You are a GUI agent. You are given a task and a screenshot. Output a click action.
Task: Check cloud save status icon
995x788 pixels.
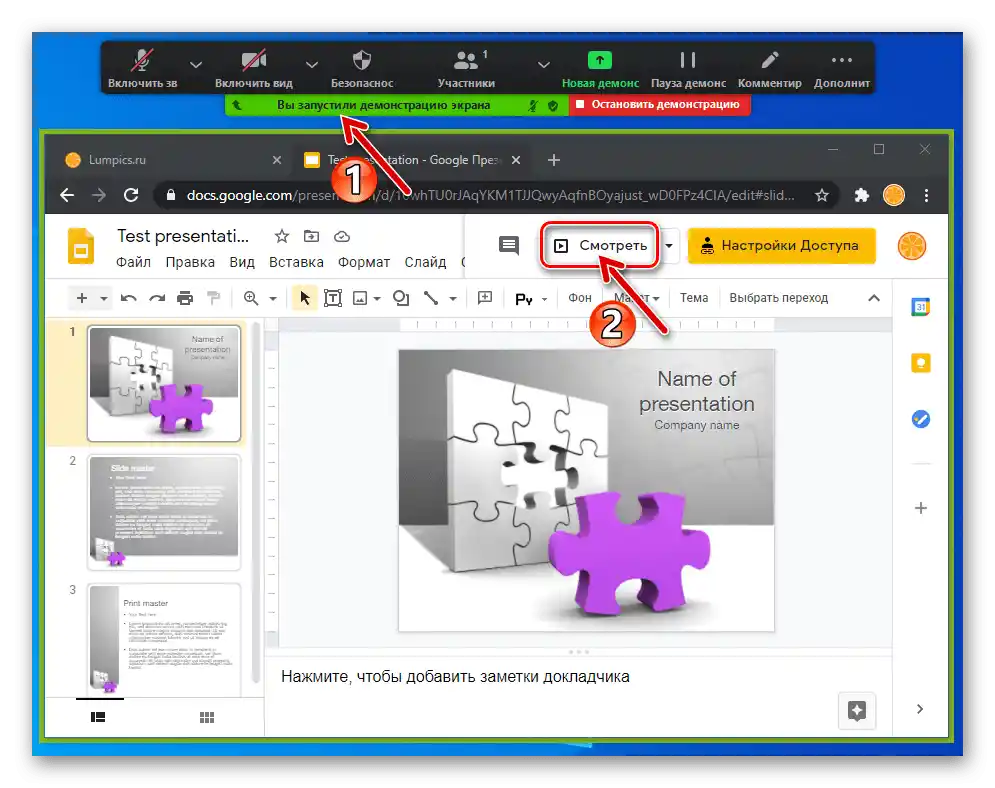tap(342, 237)
